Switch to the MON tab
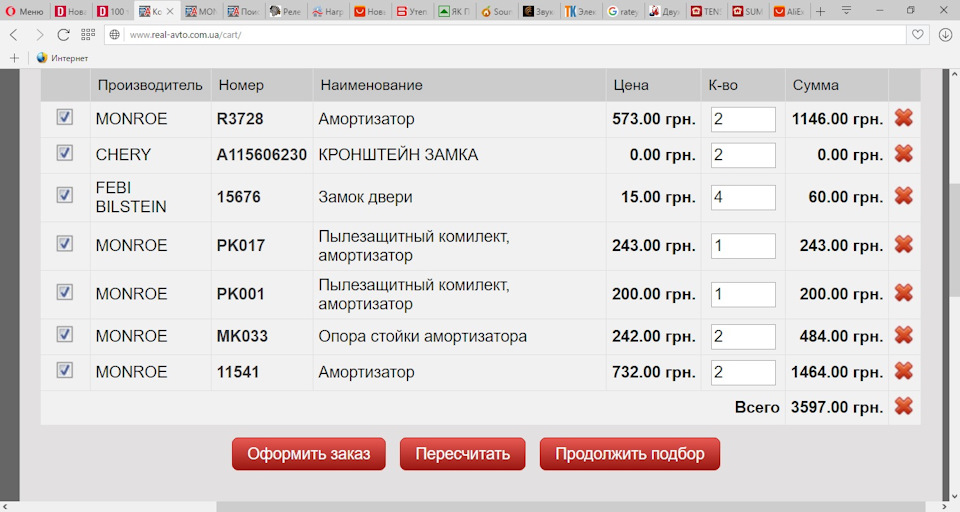 click(201, 11)
